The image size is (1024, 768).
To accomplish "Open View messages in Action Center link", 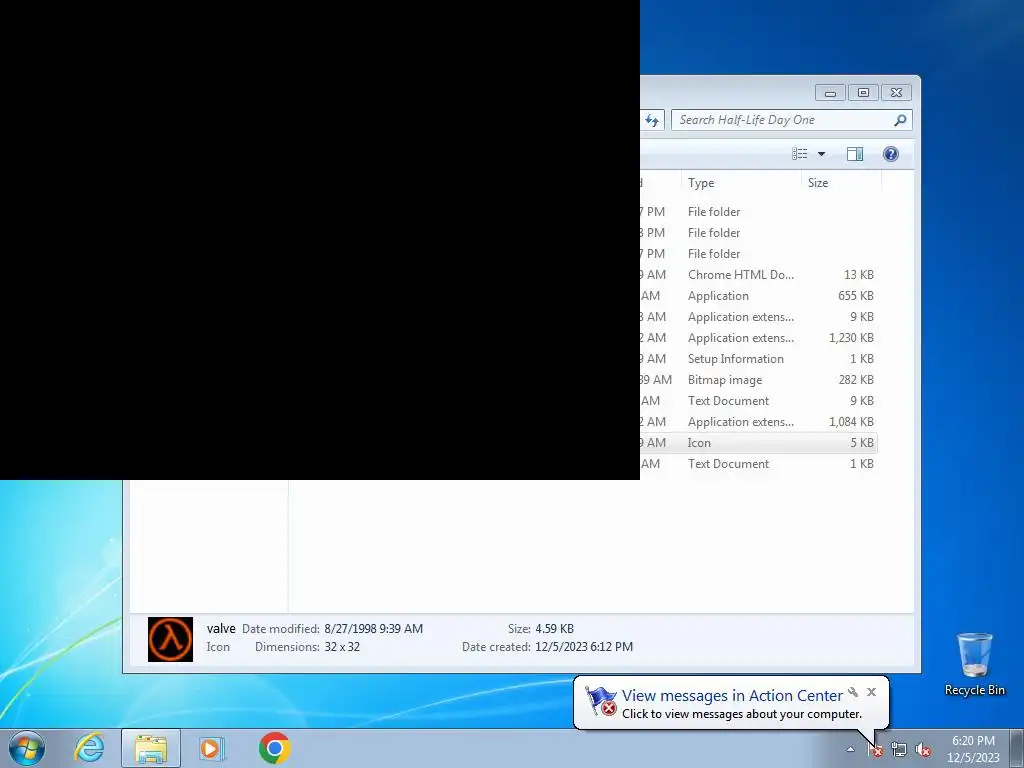I will (732, 696).
